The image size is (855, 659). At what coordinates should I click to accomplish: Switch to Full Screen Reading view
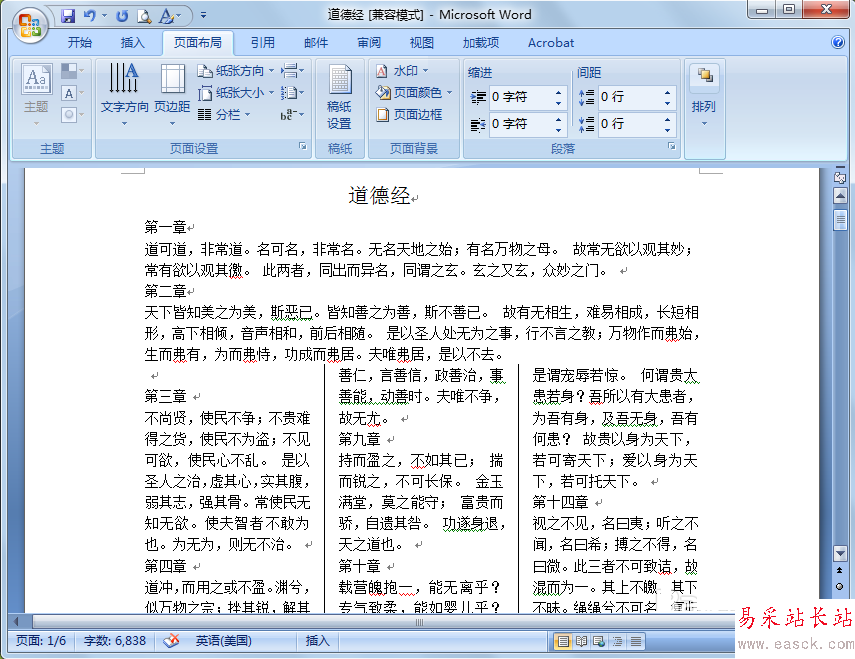[x=581, y=642]
